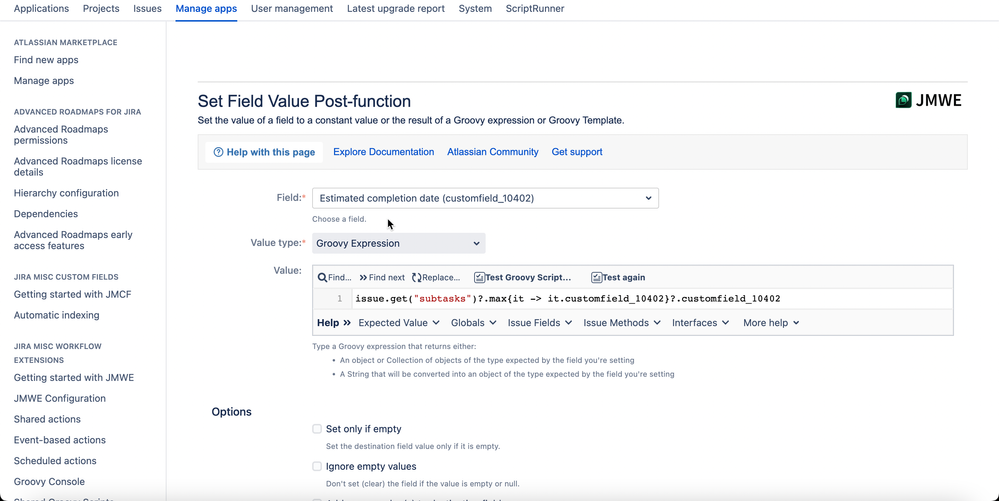999x501 pixels.
Task: Open the Globals help dropdown
Action: (473, 323)
